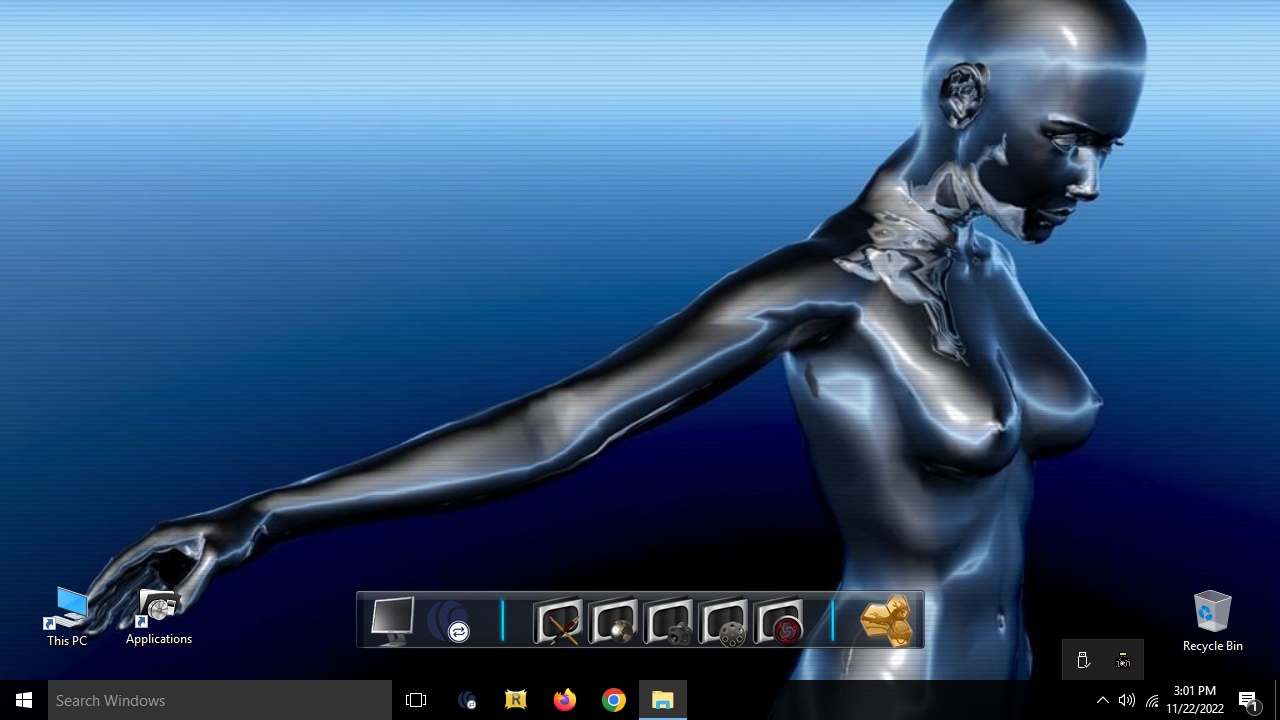1280x720 pixels.
Task: Click the Search Windows box
Action: click(220, 700)
